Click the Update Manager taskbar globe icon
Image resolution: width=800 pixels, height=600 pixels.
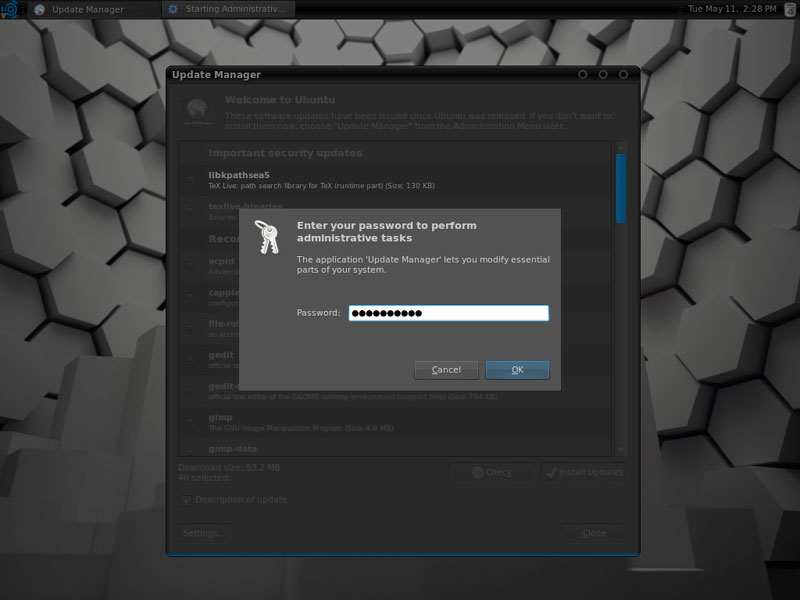click(x=40, y=9)
